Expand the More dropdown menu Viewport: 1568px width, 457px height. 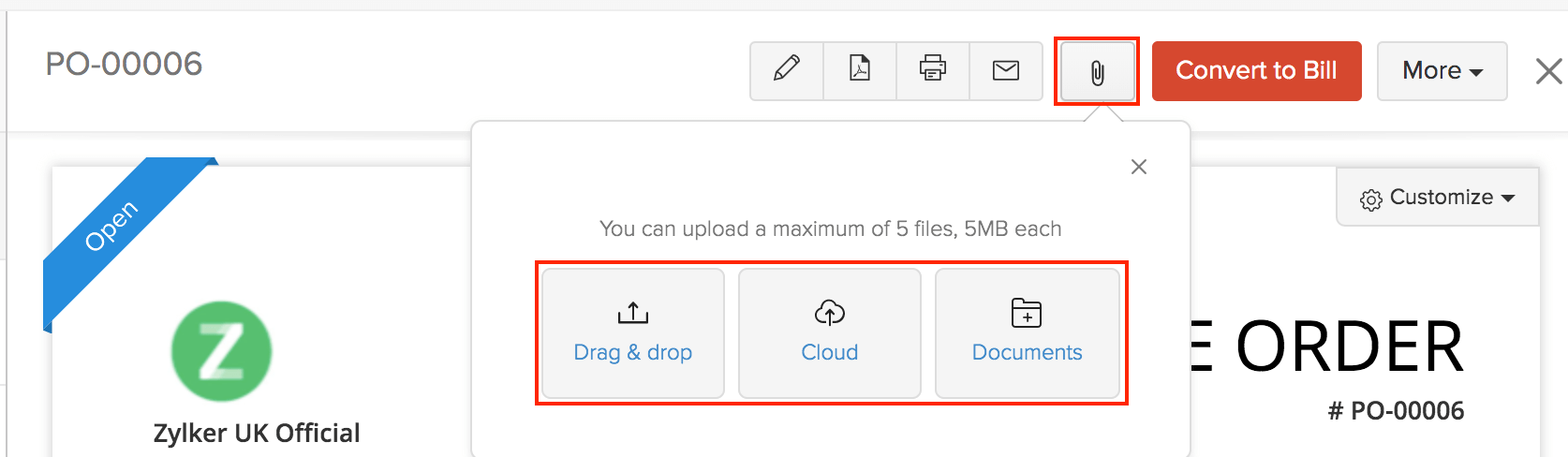(1442, 71)
